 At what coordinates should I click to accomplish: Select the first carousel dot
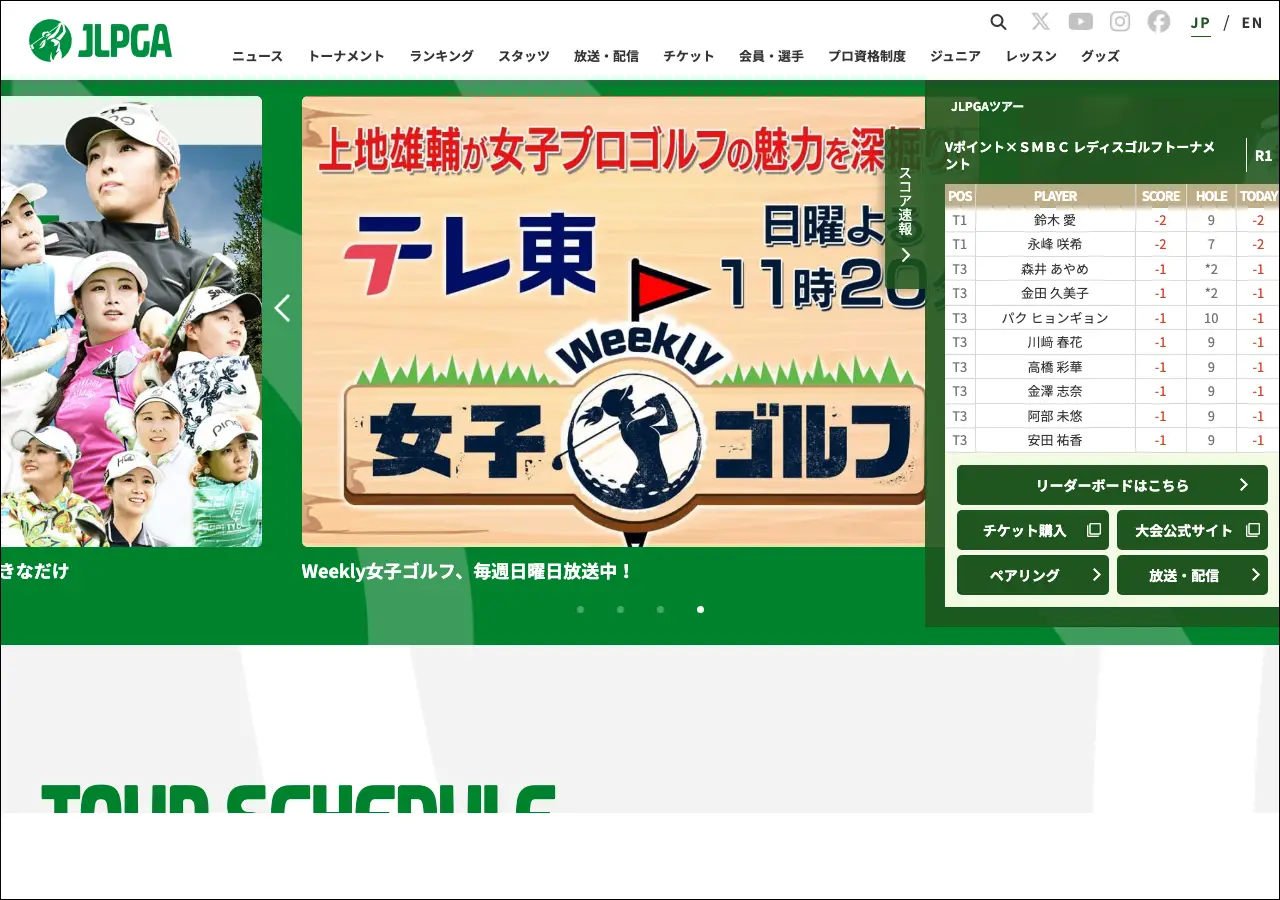(580, 609)
